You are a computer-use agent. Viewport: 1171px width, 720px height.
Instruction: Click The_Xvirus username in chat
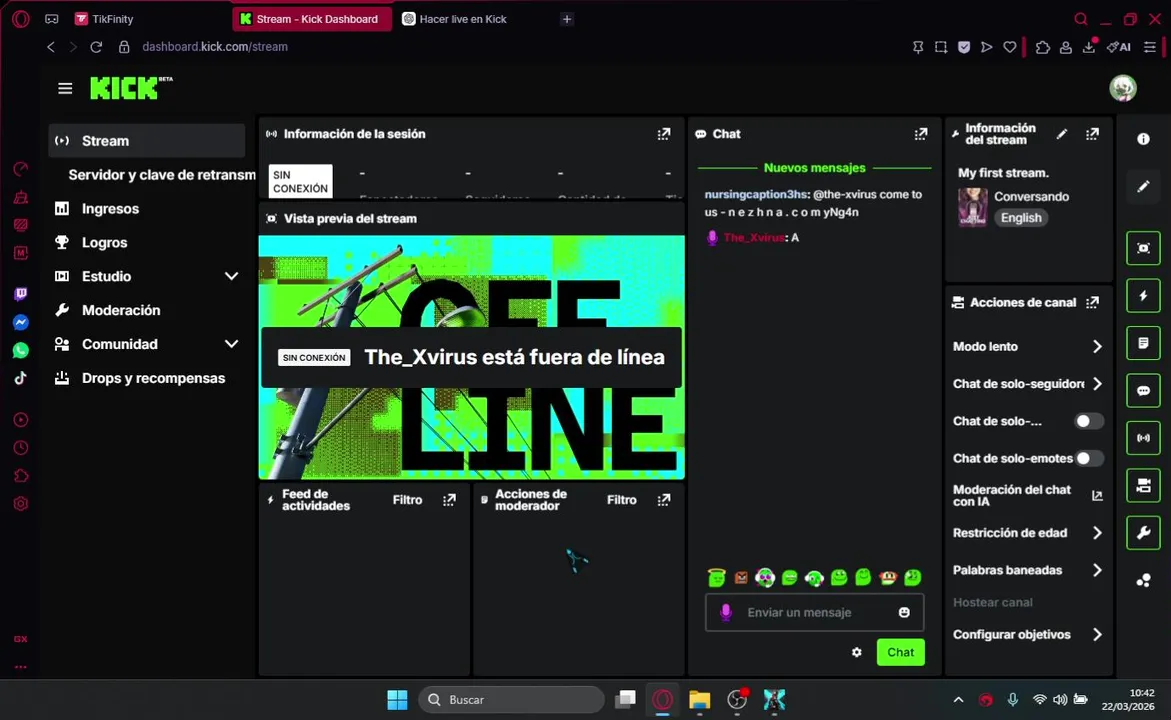tap(754, 238)
